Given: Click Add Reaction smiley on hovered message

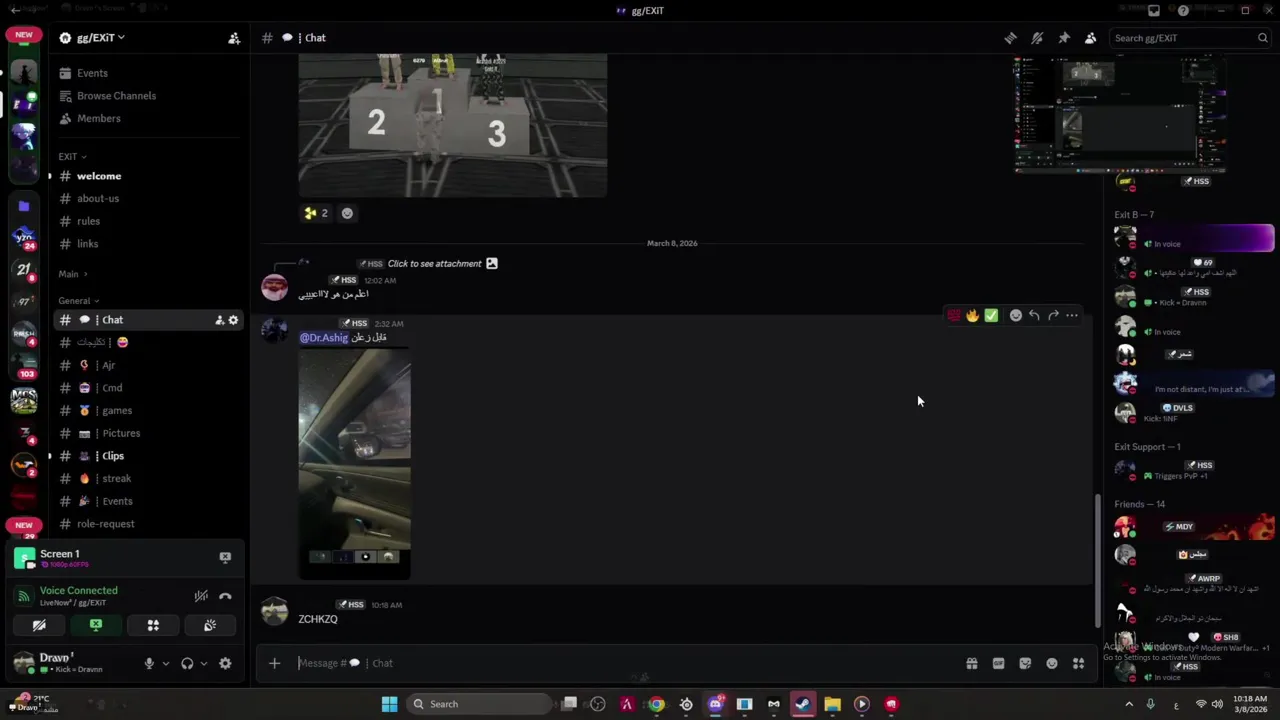Looking at the screenshot, I should pyautogui.click(x=1016, y=316).
